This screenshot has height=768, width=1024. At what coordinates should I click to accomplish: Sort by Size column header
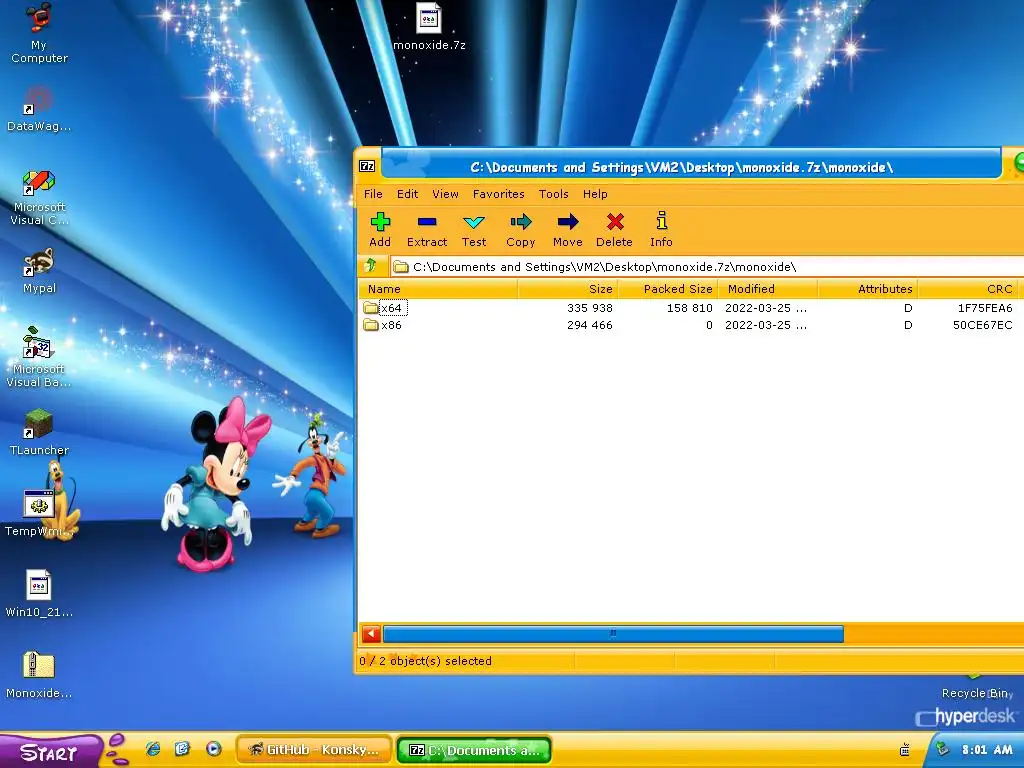[x=568, y=289]
